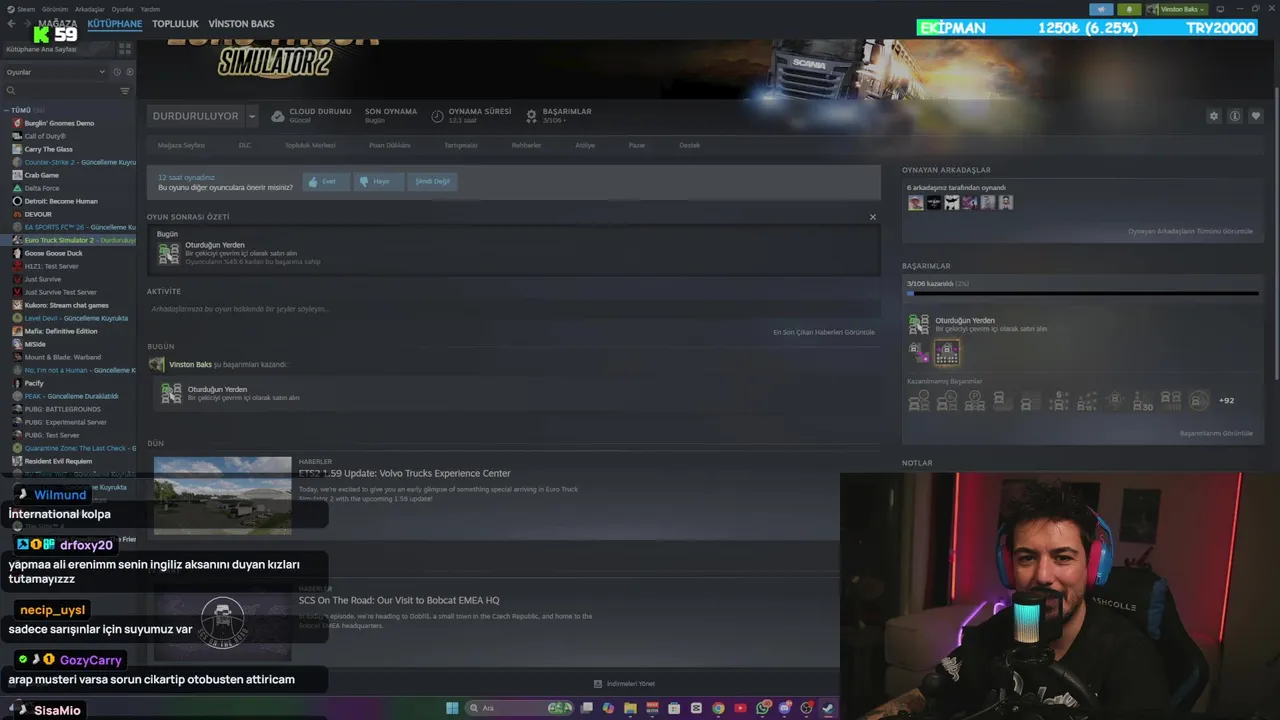Screen dimensions: 1280x720
Task: Click the Oynama Süresi clock icon
Action: coord(437,116)
